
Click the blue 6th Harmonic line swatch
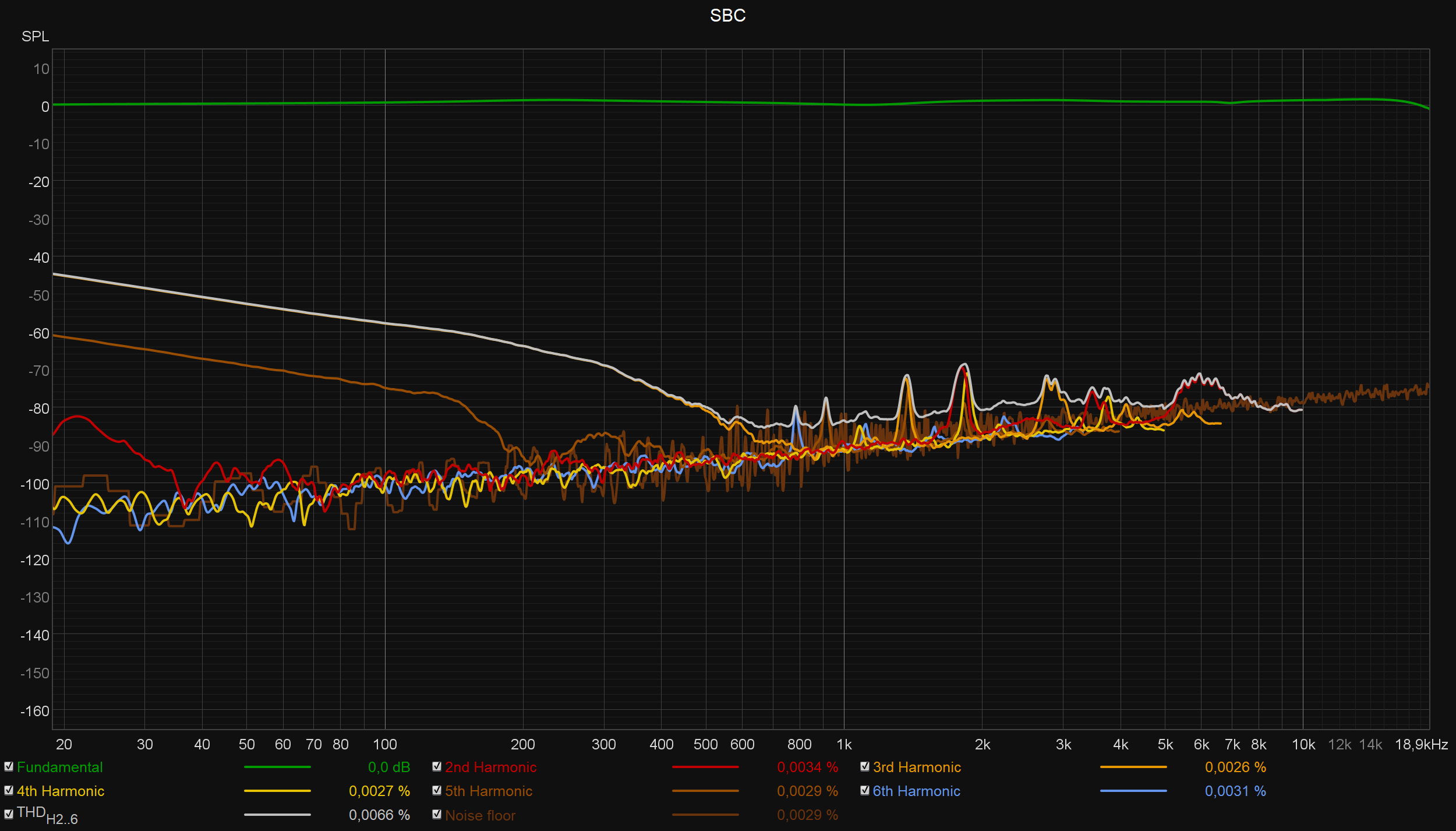[x=1133, y=791]
